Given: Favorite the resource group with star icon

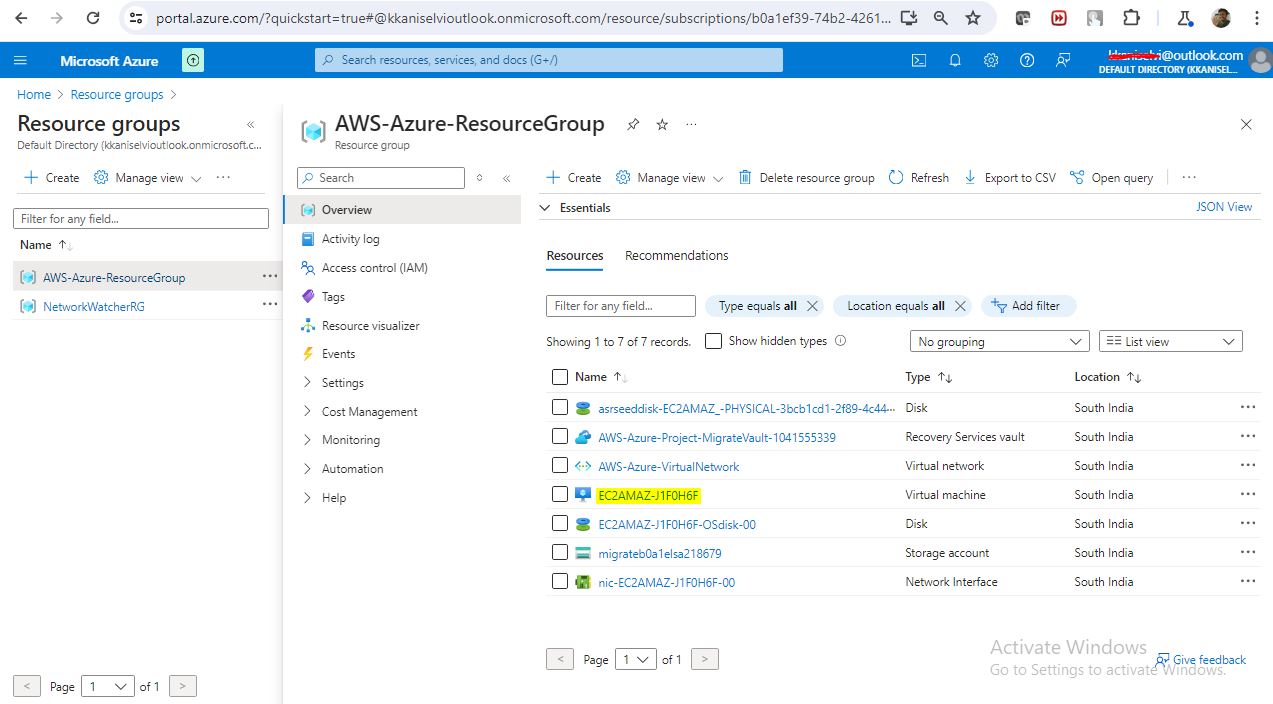Looking at the screenshot, I should (x=662, y=124).
